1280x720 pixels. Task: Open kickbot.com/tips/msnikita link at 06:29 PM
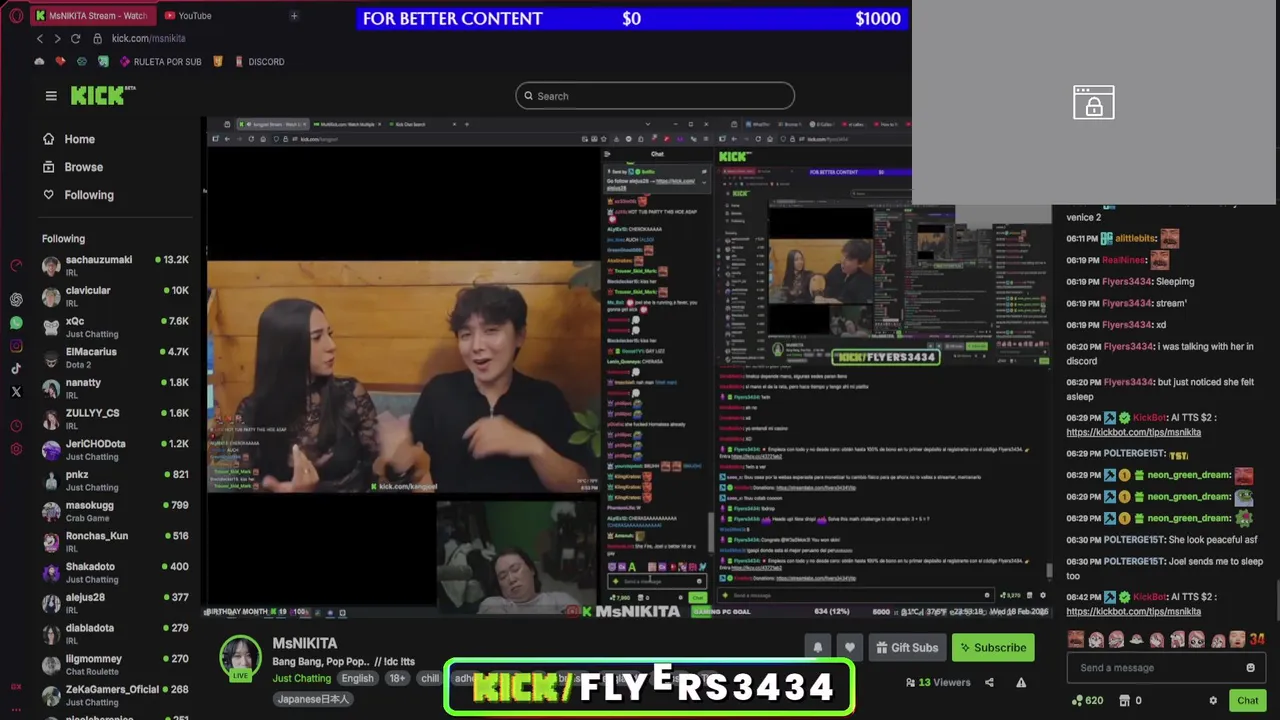click(1133, 432)
